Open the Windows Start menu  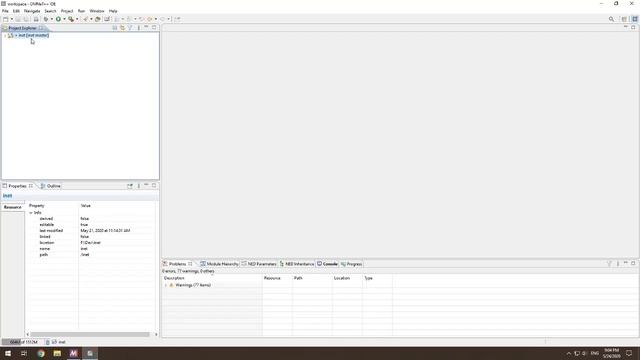(8, 353)
